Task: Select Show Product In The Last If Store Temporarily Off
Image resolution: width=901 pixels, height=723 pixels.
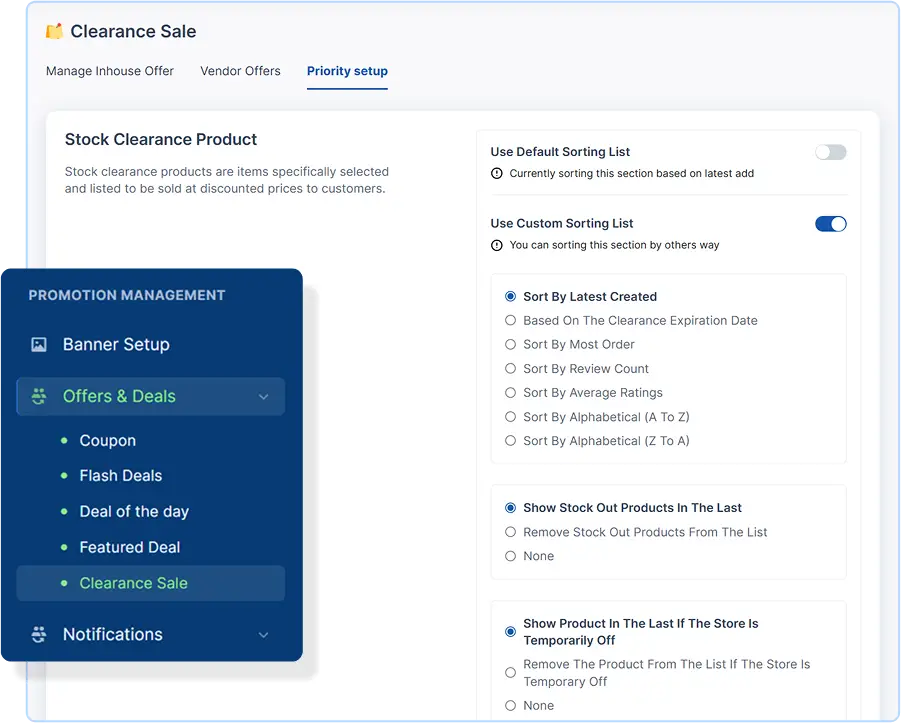Action: [x=510, y=632]
